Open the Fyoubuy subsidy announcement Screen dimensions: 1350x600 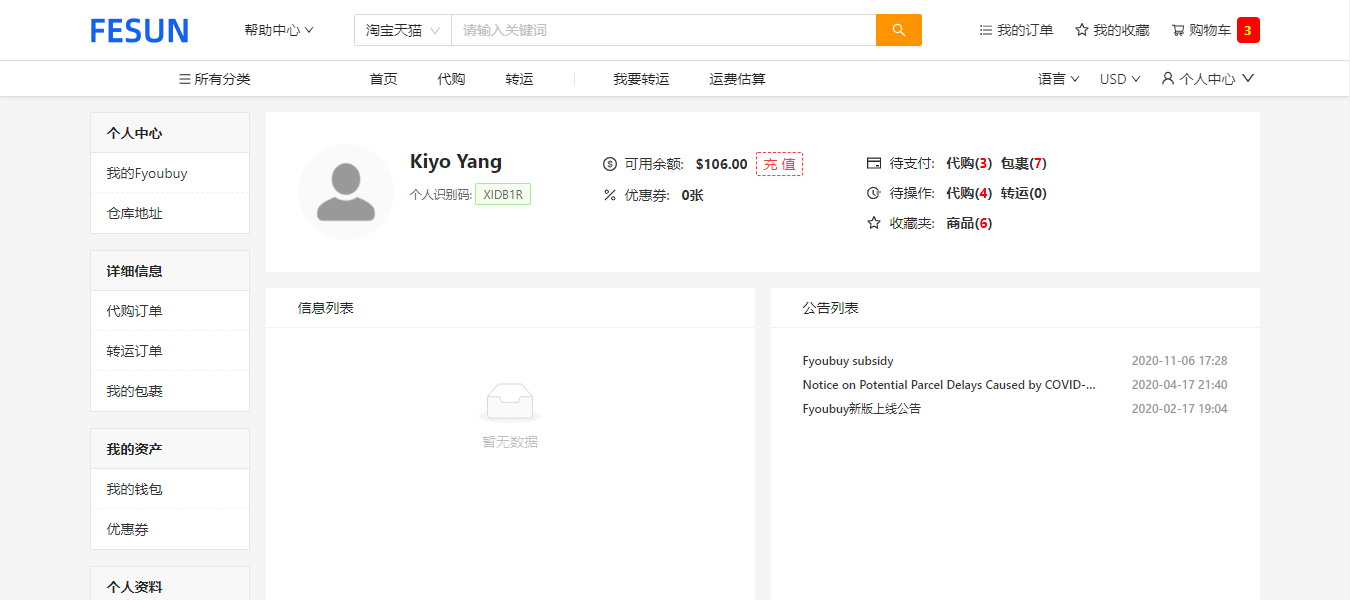(x=848, y=361)
